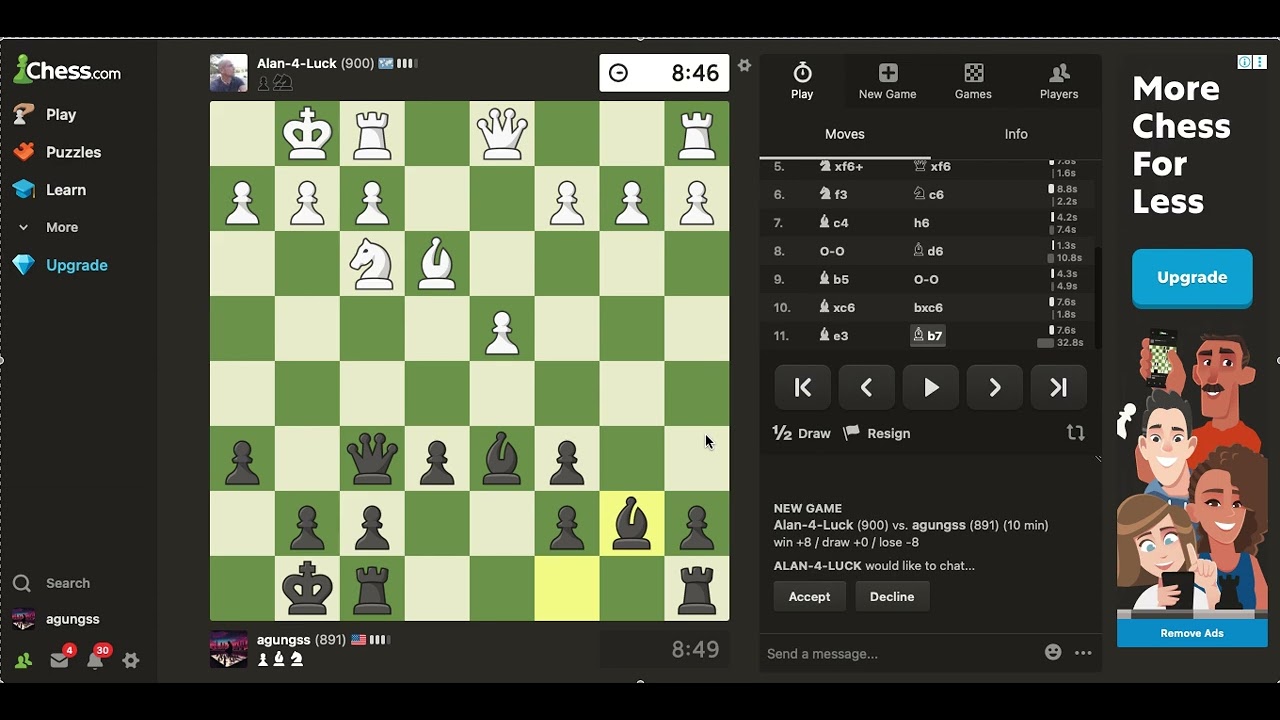Select the Info sub-tab
The width and height of the screenshot is (1280, 720).
[x=1016, y=134]
